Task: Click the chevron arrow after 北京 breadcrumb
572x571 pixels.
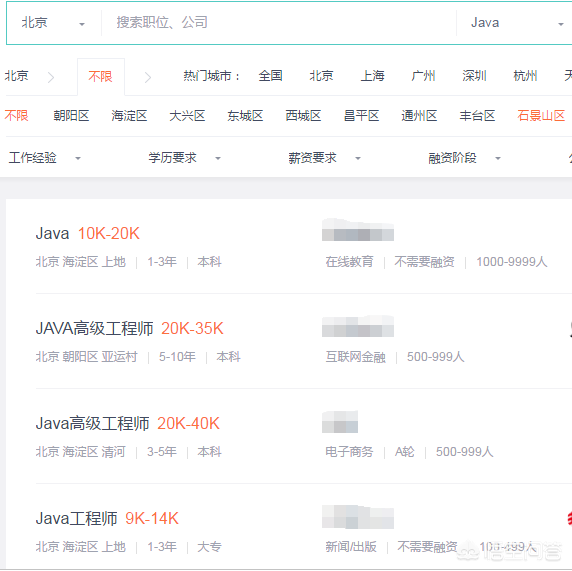Action: 51,77
